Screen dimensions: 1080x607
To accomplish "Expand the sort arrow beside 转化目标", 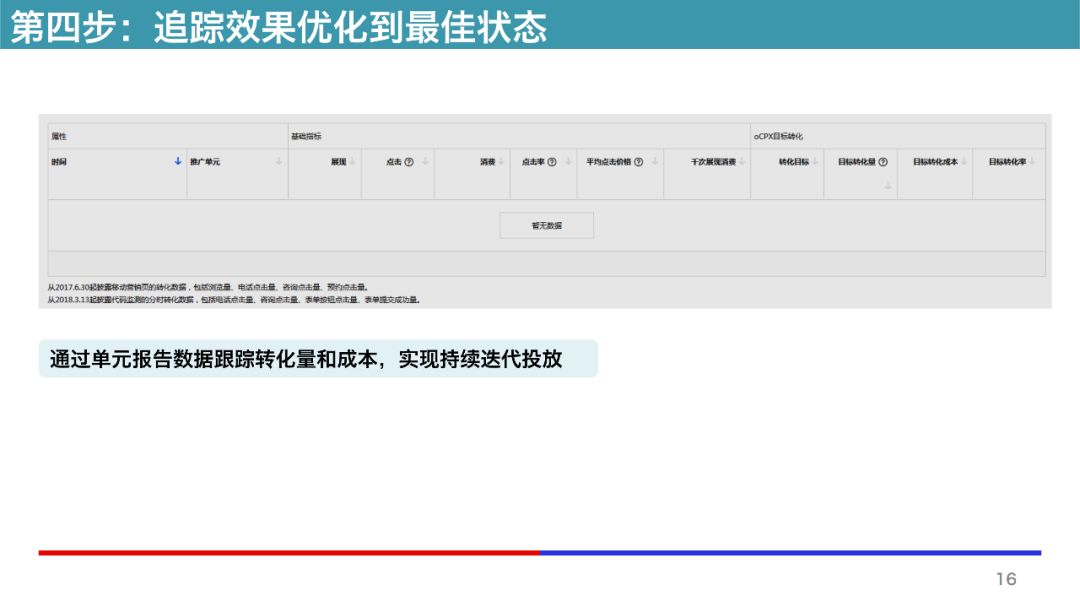I will pos(815,160).
